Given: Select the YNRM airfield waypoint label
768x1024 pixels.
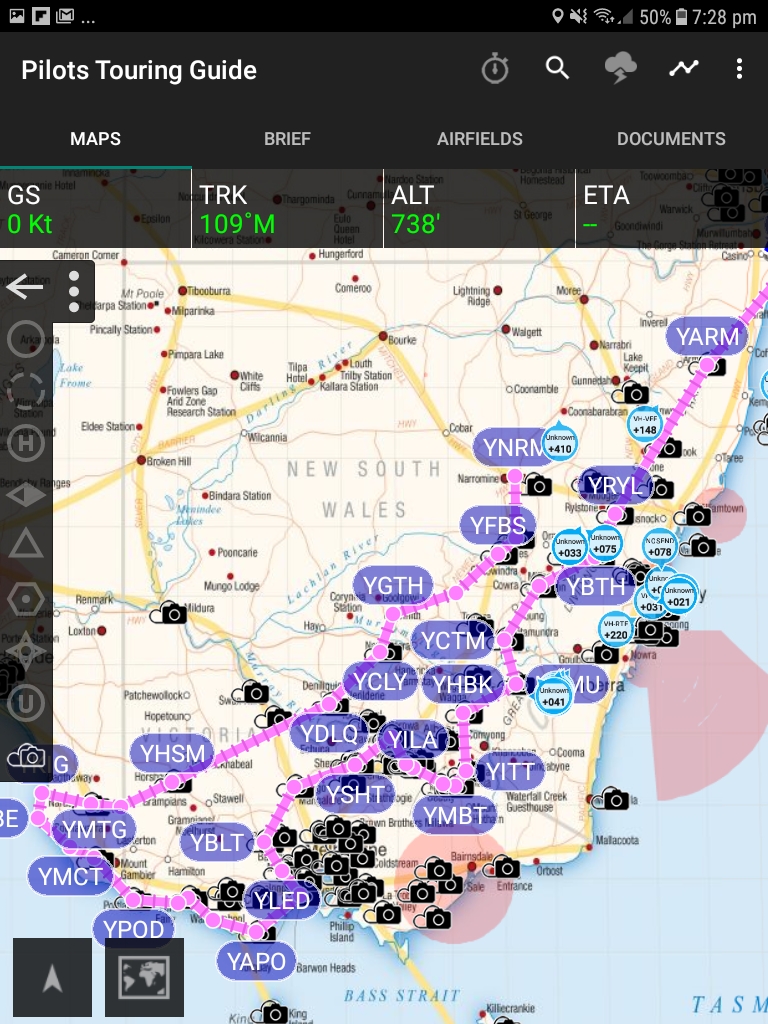Looking at the screenshot, I should [x=514, y=447].
